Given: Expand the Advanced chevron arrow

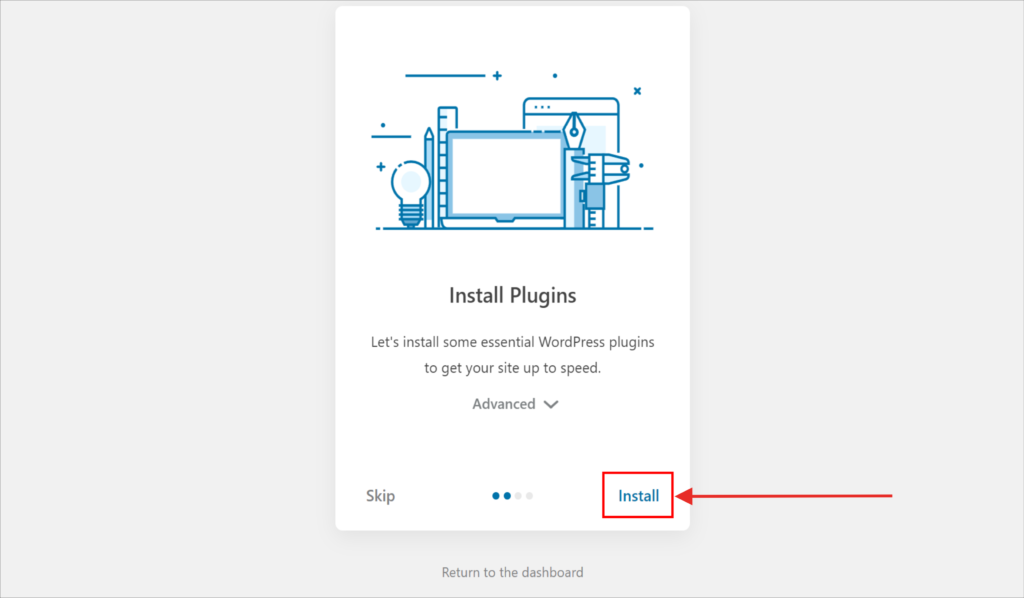Looking at the screenshot, I should point(551,405).
